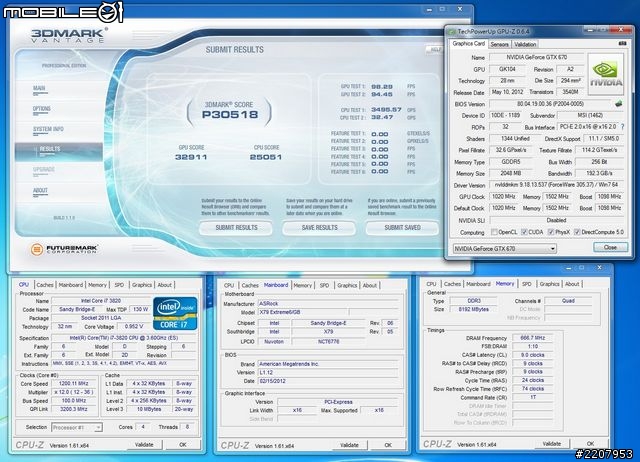Open Mainboard tab in right CPU-Z window

[x=478, y=284]
